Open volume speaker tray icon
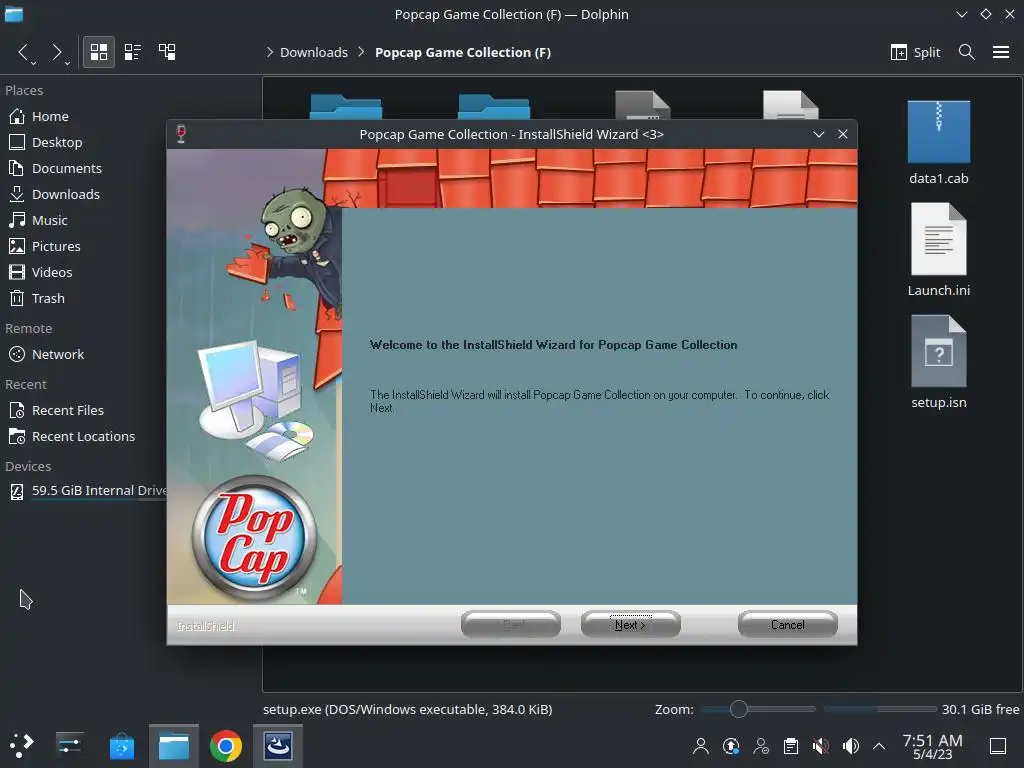 851,746
